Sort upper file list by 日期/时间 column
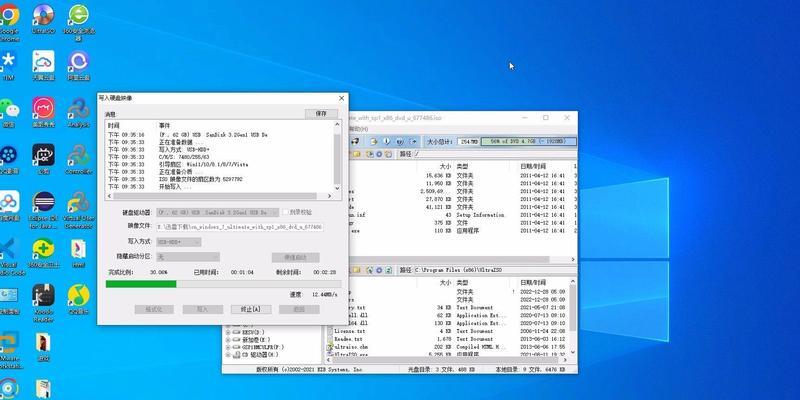 tap(533, 166)
